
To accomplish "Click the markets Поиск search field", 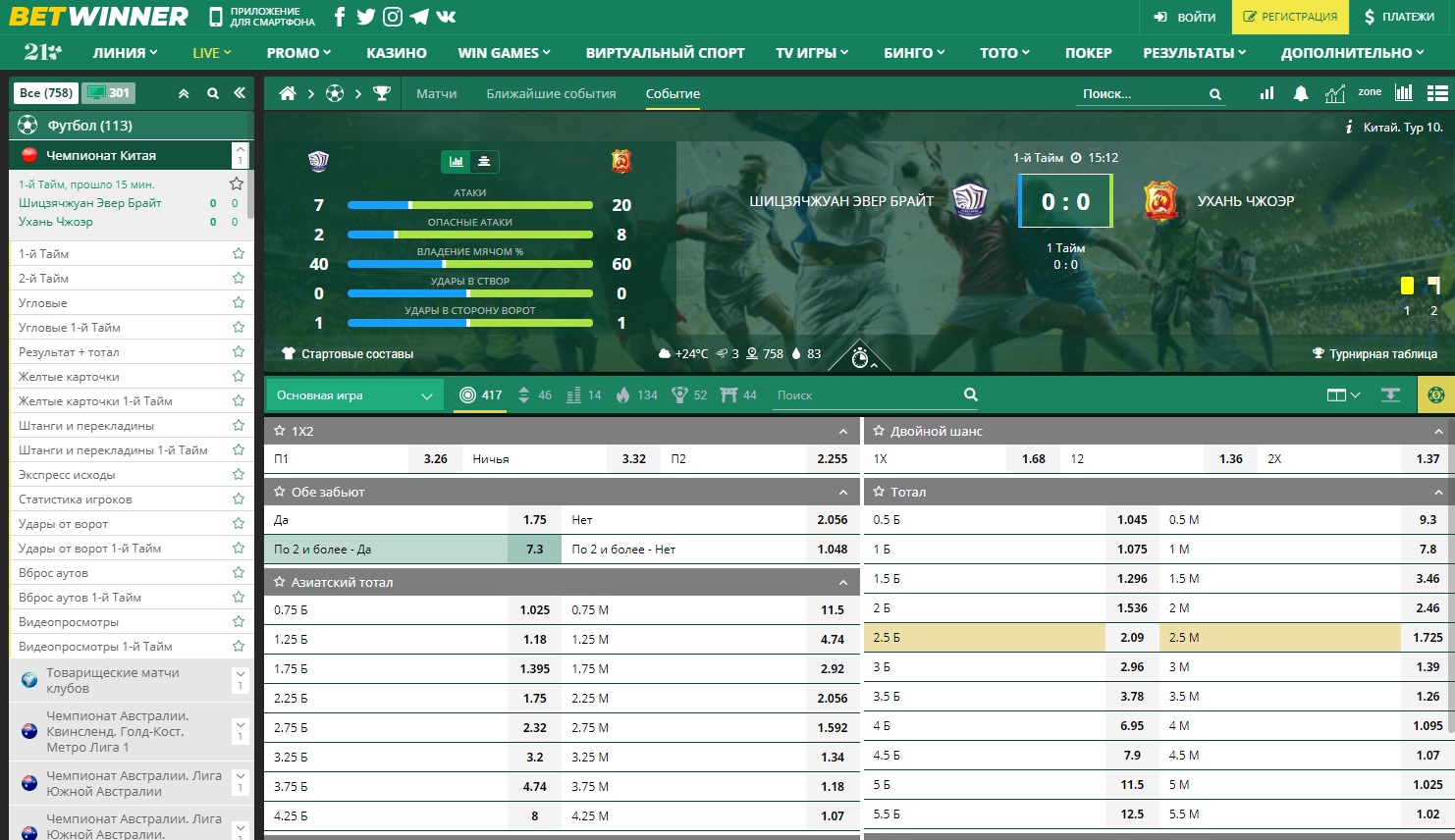I will pos(874,394).
